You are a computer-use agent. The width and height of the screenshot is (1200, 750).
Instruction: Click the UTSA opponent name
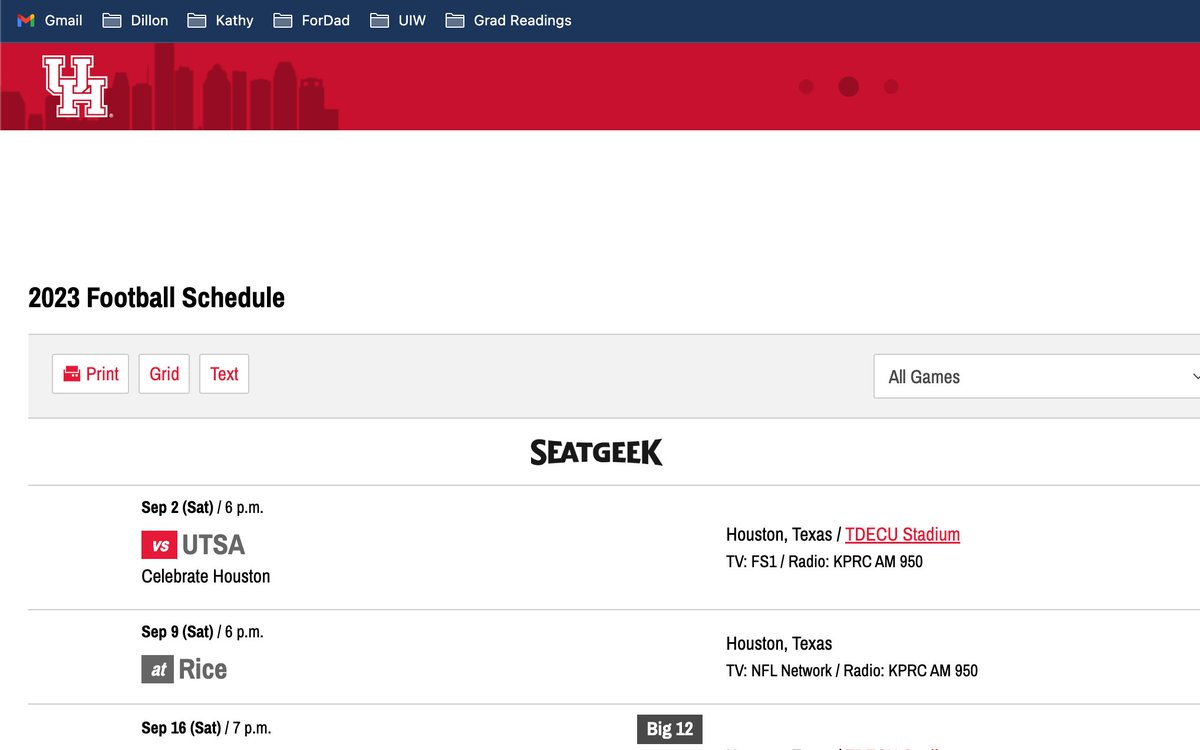click(x=213, y=545)
